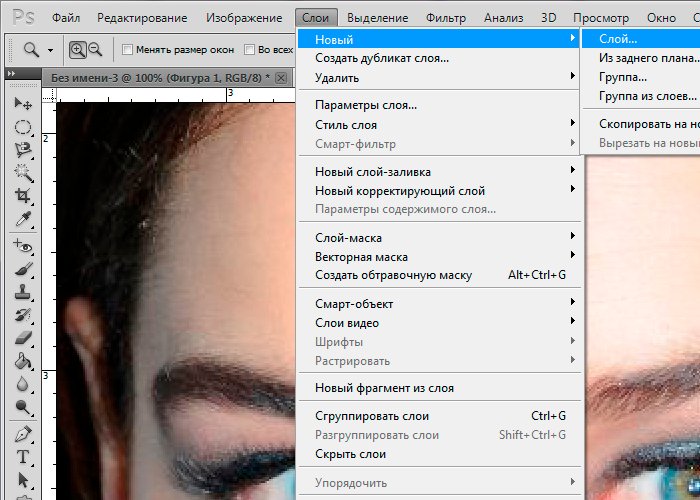Open the 'Фильтр' menu

[x=445, y=18]
